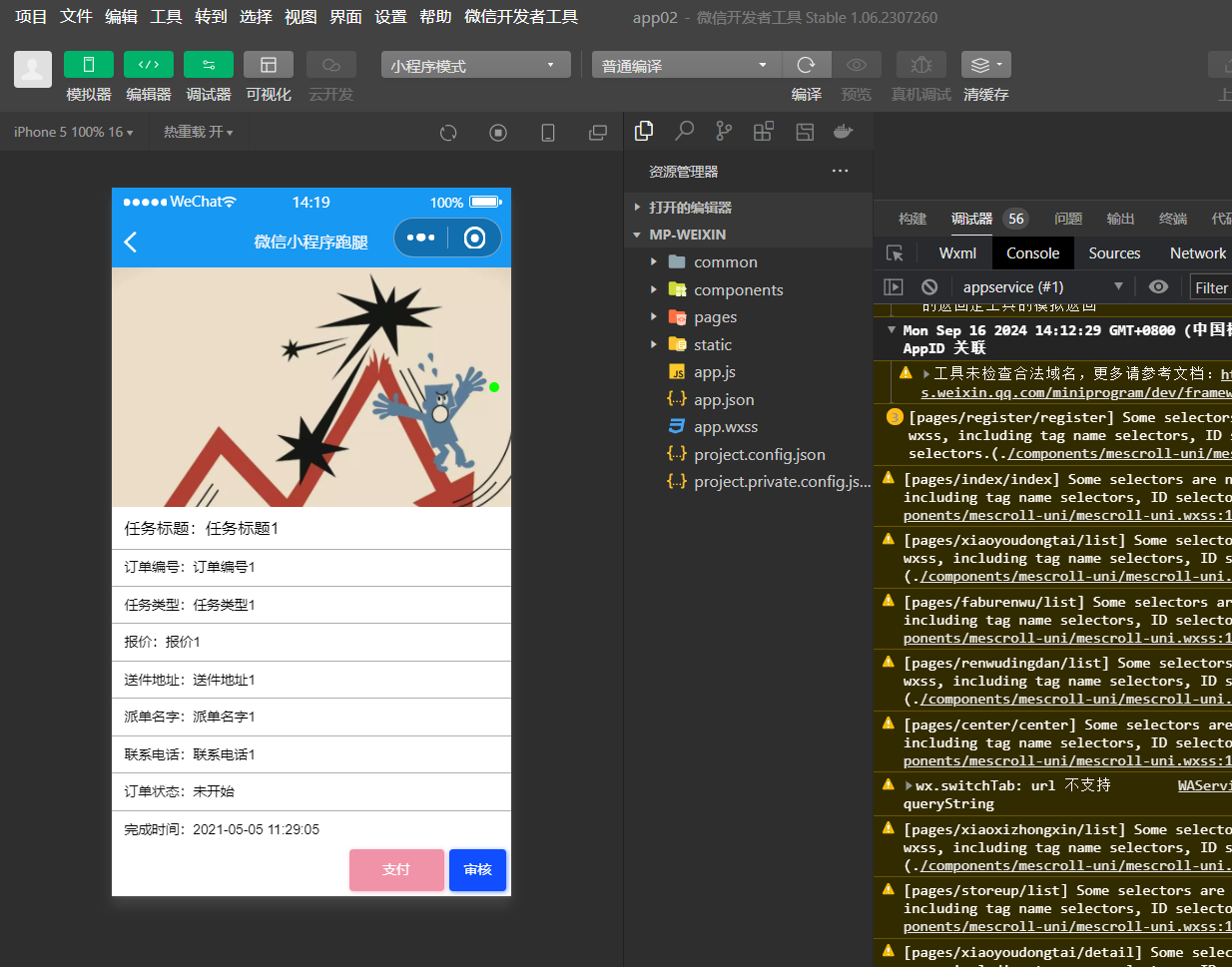Viewport: 1232px width, 967px height.
Task: Open source control via the branch icon
Action: coord(726,131)
